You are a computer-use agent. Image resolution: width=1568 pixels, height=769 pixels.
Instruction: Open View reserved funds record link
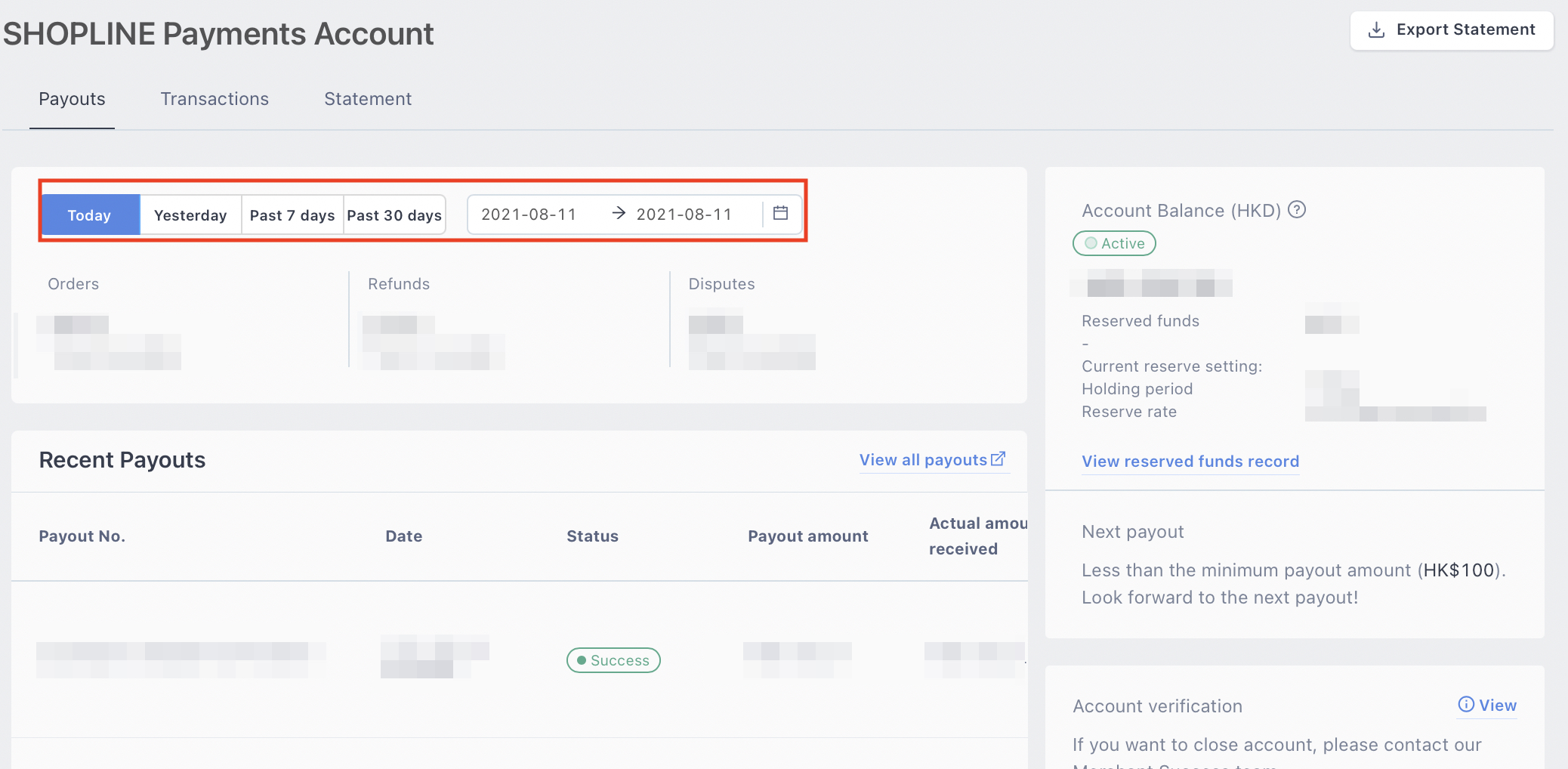click(1190, 462)
